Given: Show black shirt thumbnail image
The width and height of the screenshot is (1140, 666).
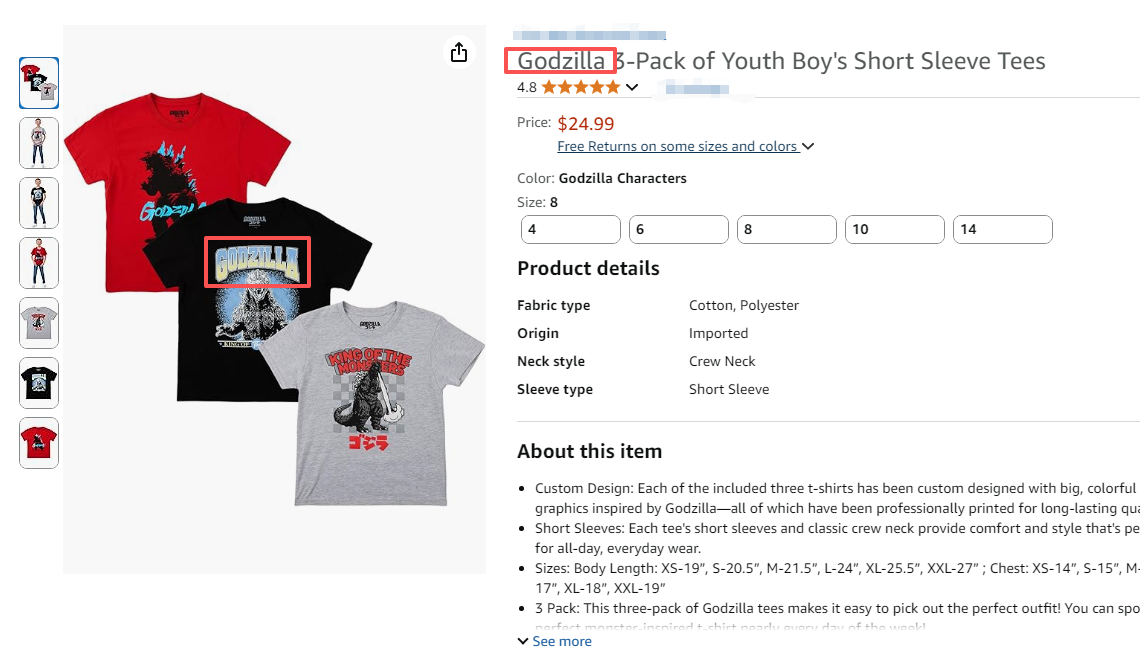Looking at the screenshot, I should pyautogui.click(x=39, y=383).
